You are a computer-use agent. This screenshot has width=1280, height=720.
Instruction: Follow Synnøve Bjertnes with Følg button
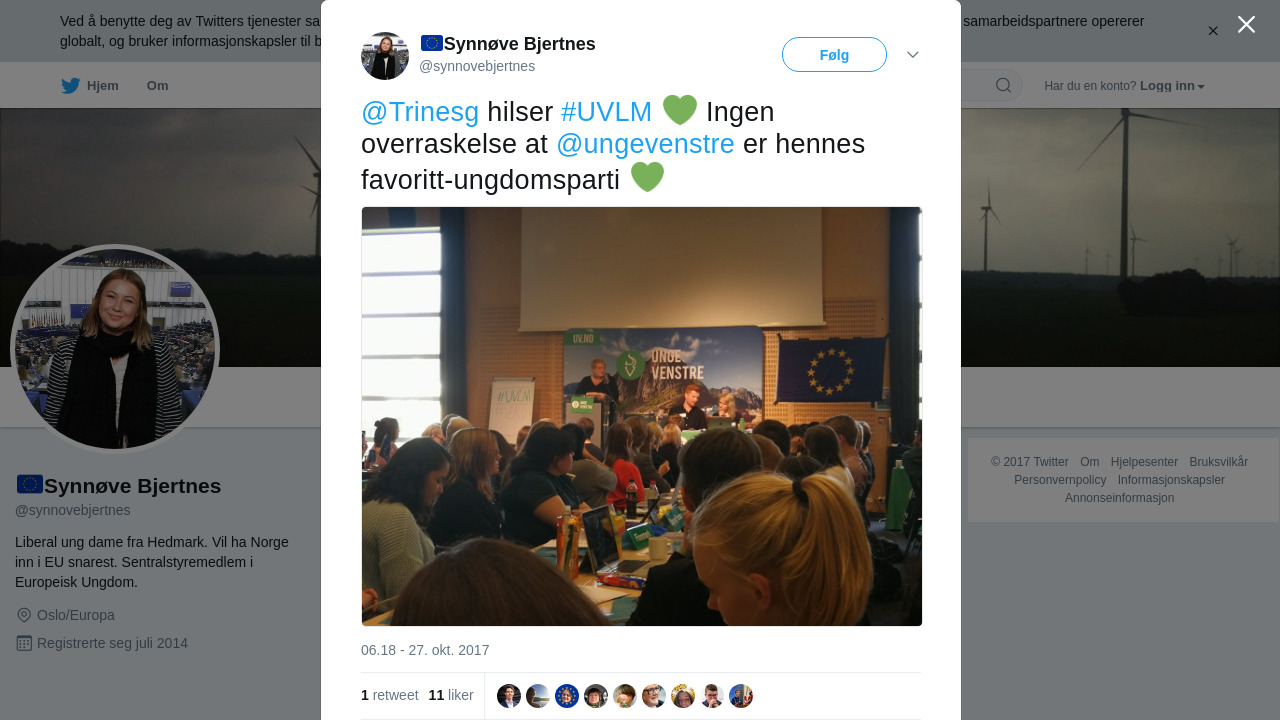tap(834, 55)
